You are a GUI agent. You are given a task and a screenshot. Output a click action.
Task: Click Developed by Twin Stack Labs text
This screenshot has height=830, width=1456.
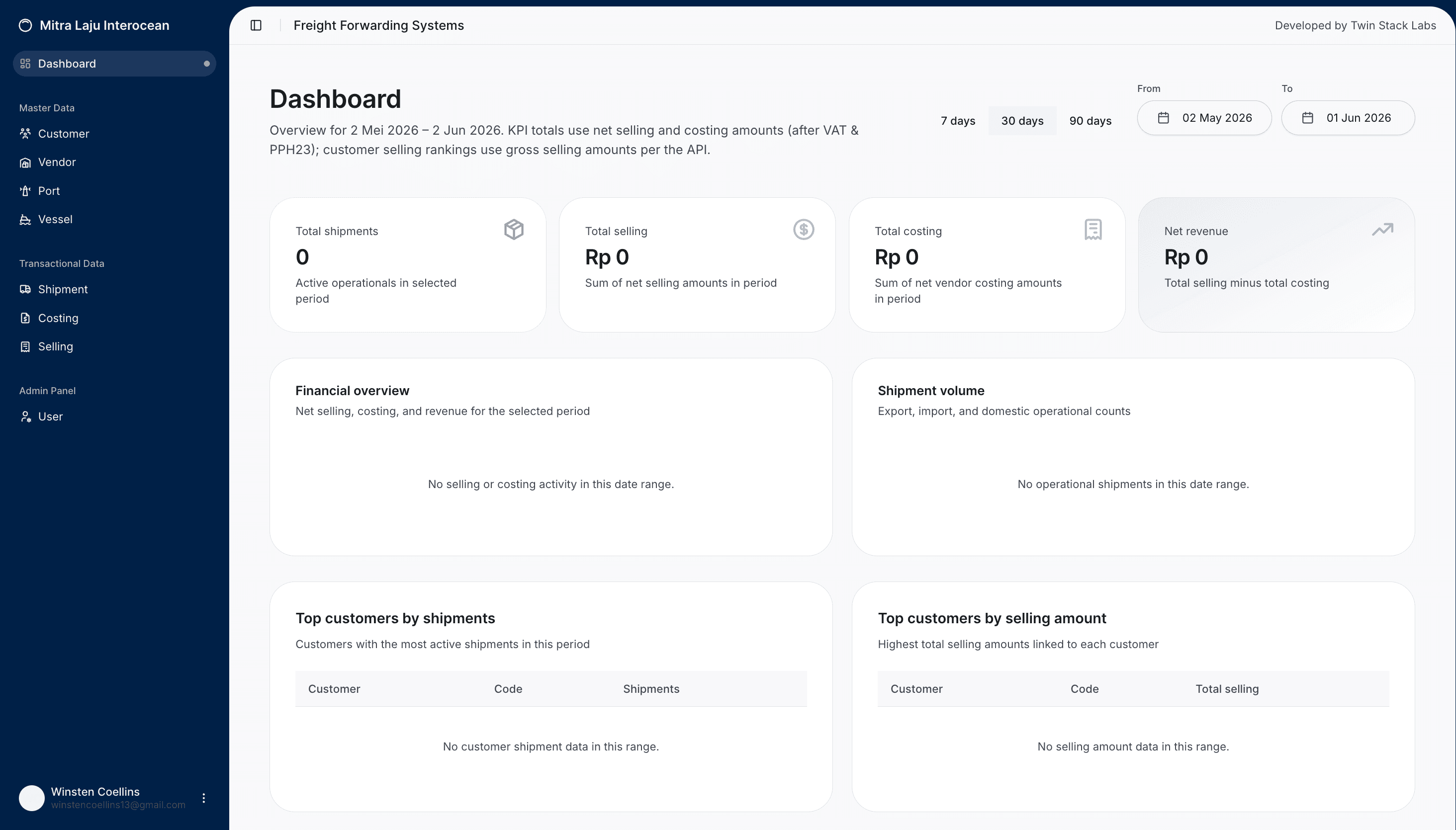[x=1355, y=25]
